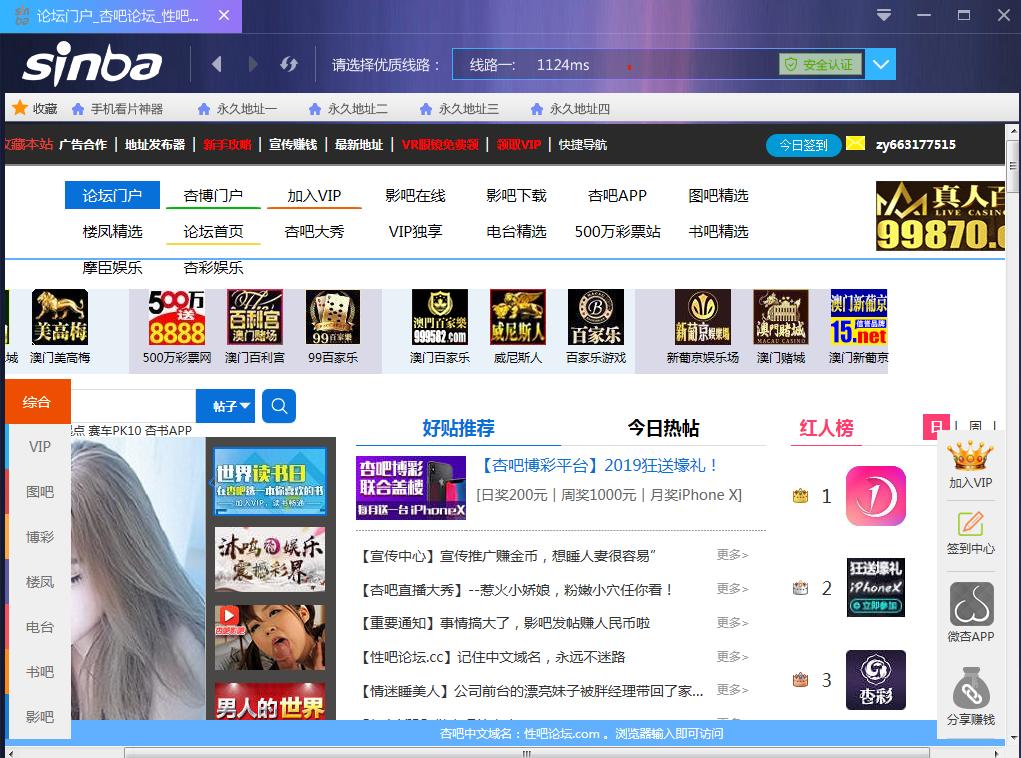Open the 签到中心 pencil icon

point(970,524)
